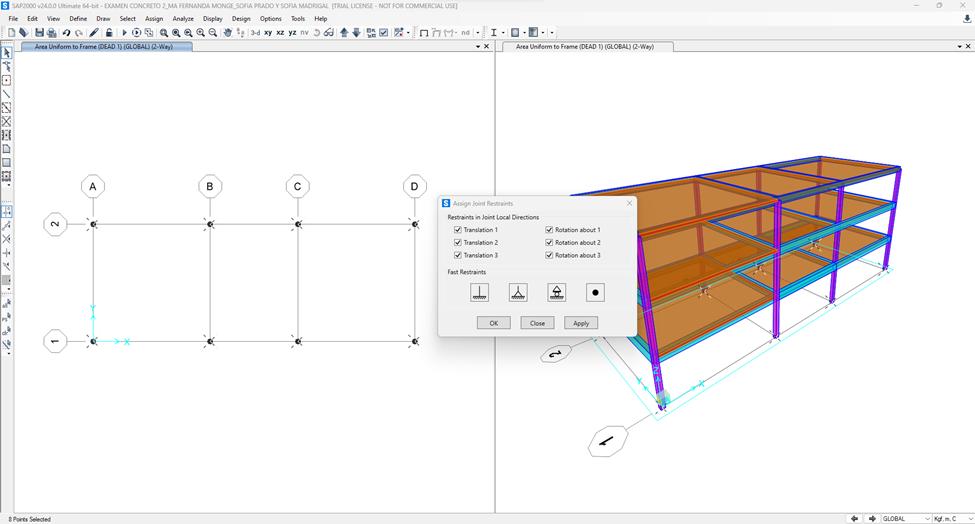
Task: Click Apply in Assign Joint Restraints dialog
Action: [x=581, y=323]
